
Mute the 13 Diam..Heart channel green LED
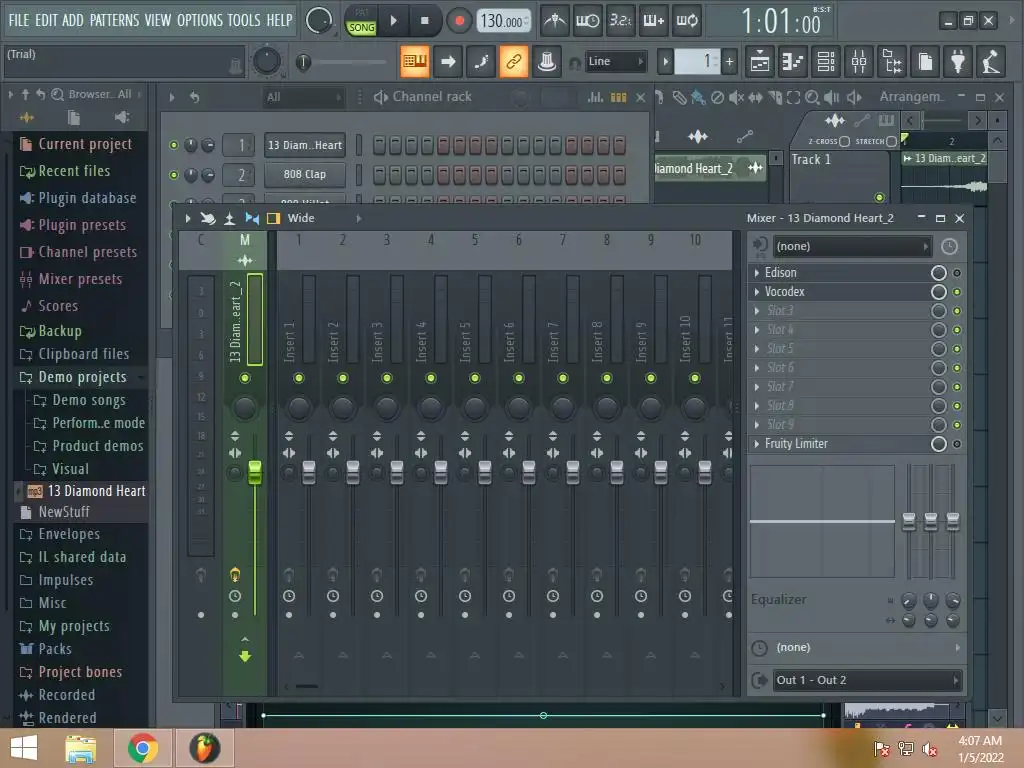coord(174,145)
